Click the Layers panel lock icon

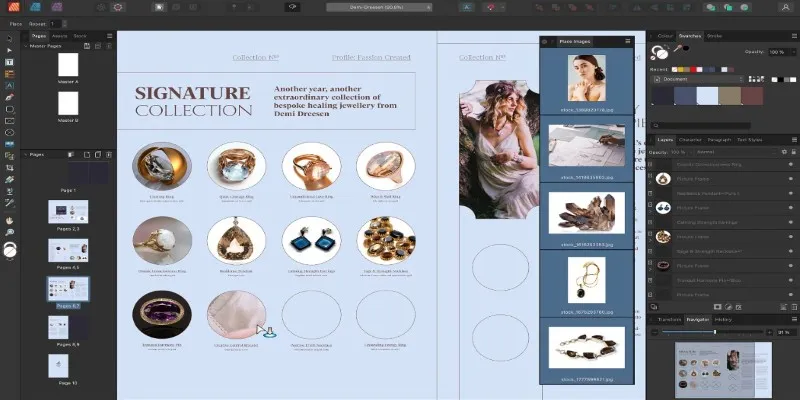click(793, 152)
